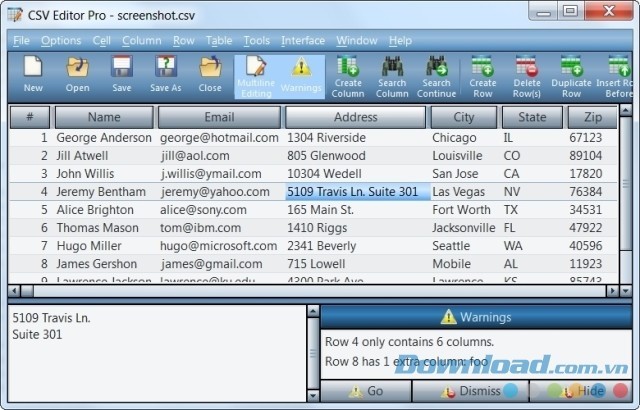Click the Delete Row(s) toolbar icon
The width and height of the screenshot is (640, 410).
point(527,76)
